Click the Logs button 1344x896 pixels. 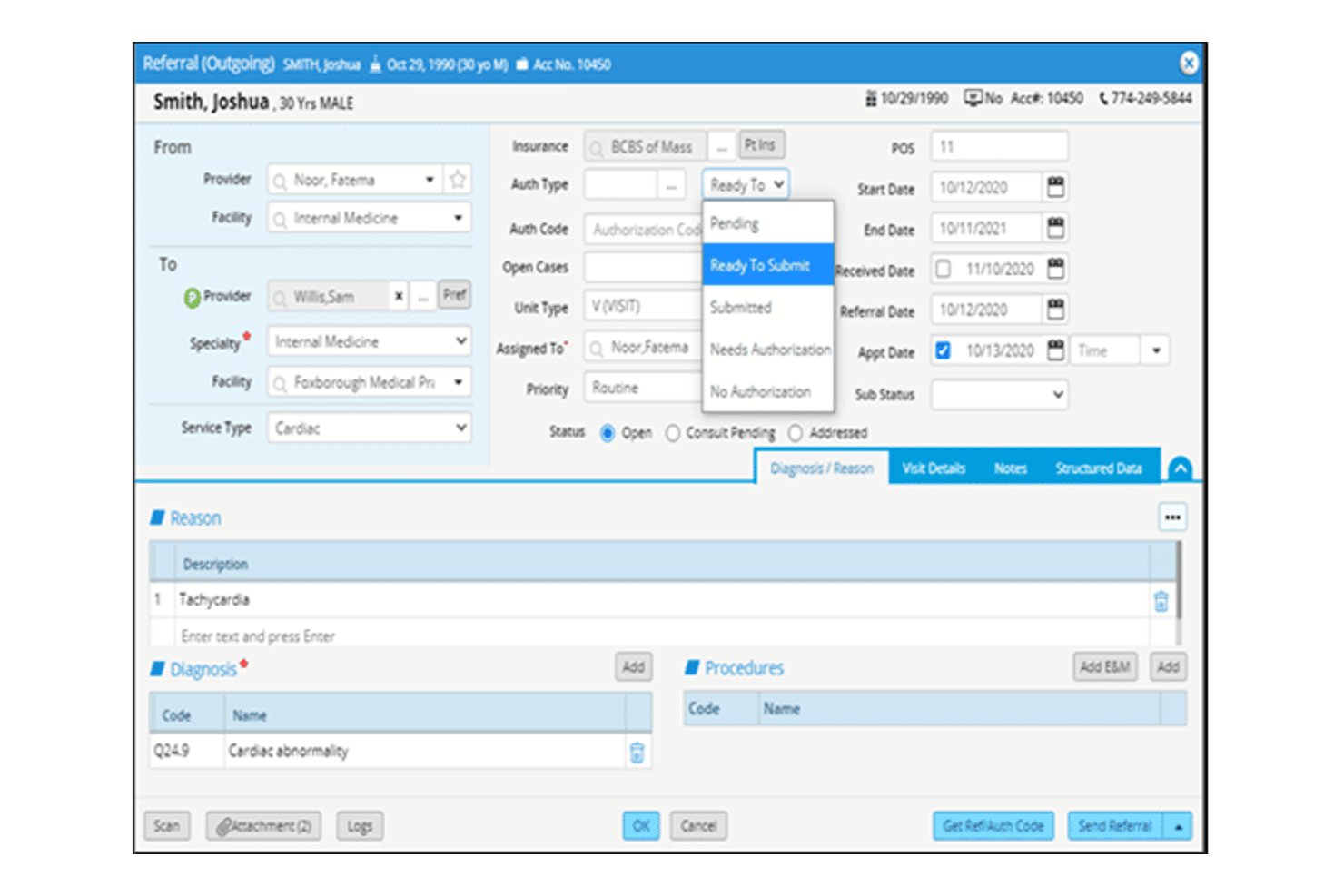360,826
